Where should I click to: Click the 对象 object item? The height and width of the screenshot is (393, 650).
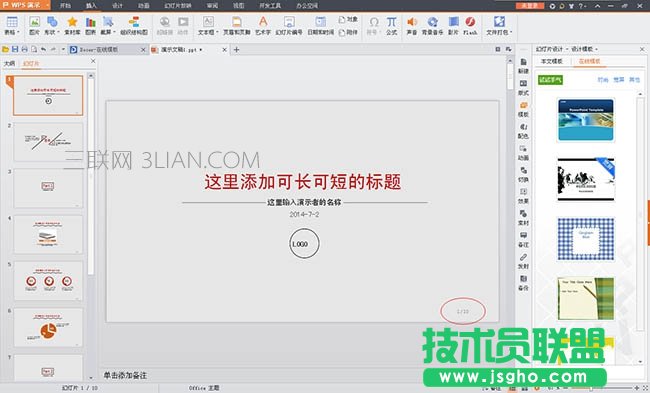(348, 19)
